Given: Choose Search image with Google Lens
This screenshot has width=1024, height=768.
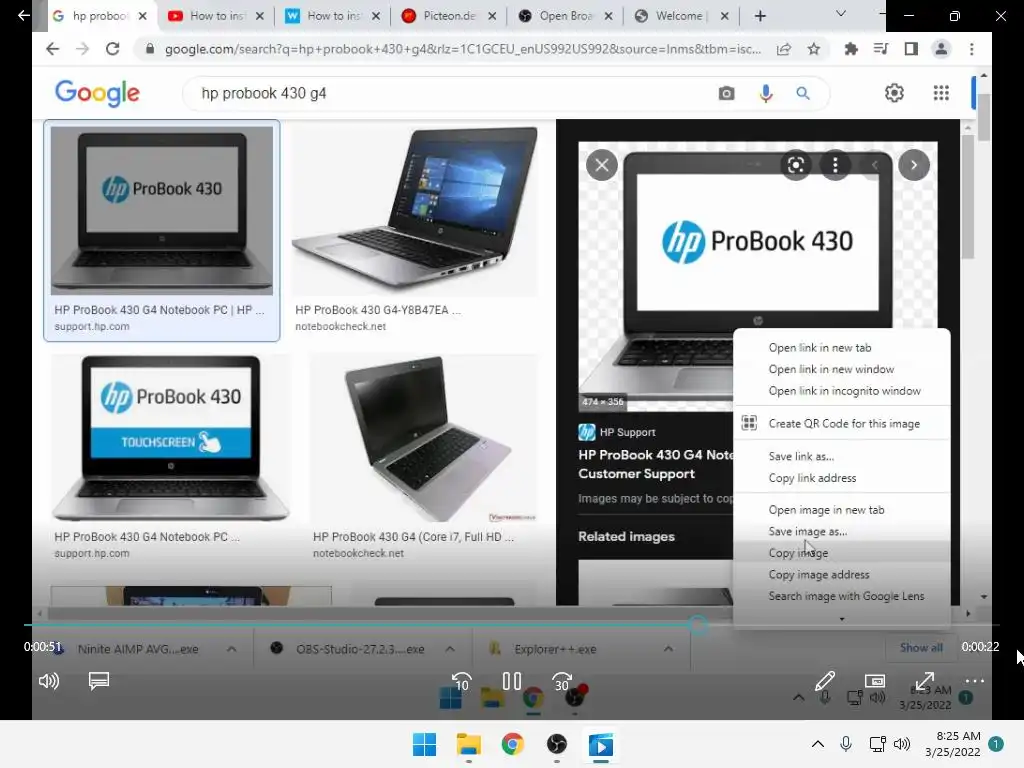Looking at the screenshot, I should 841,596.
